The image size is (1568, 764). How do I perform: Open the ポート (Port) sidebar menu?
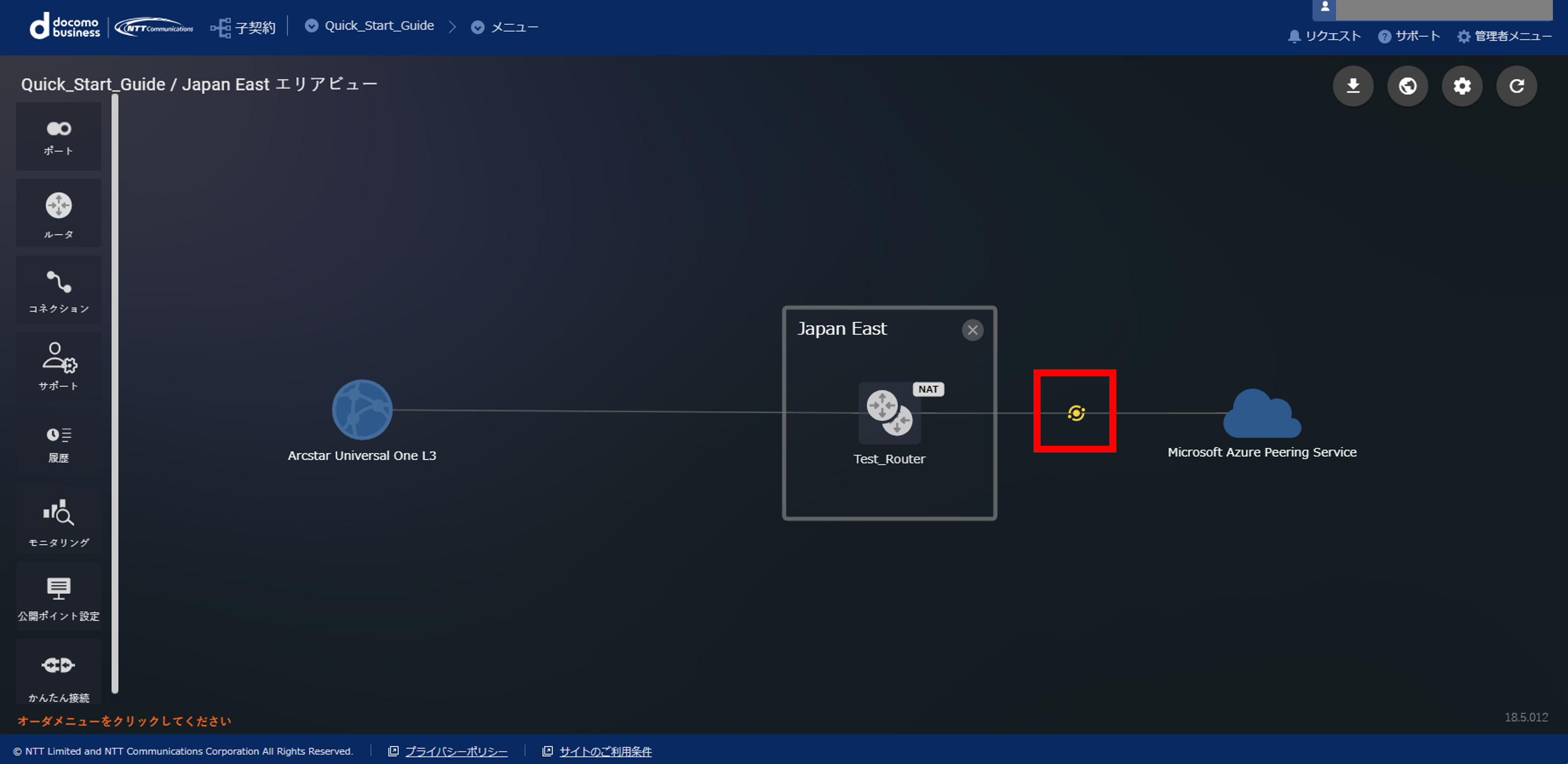(58, 136)
